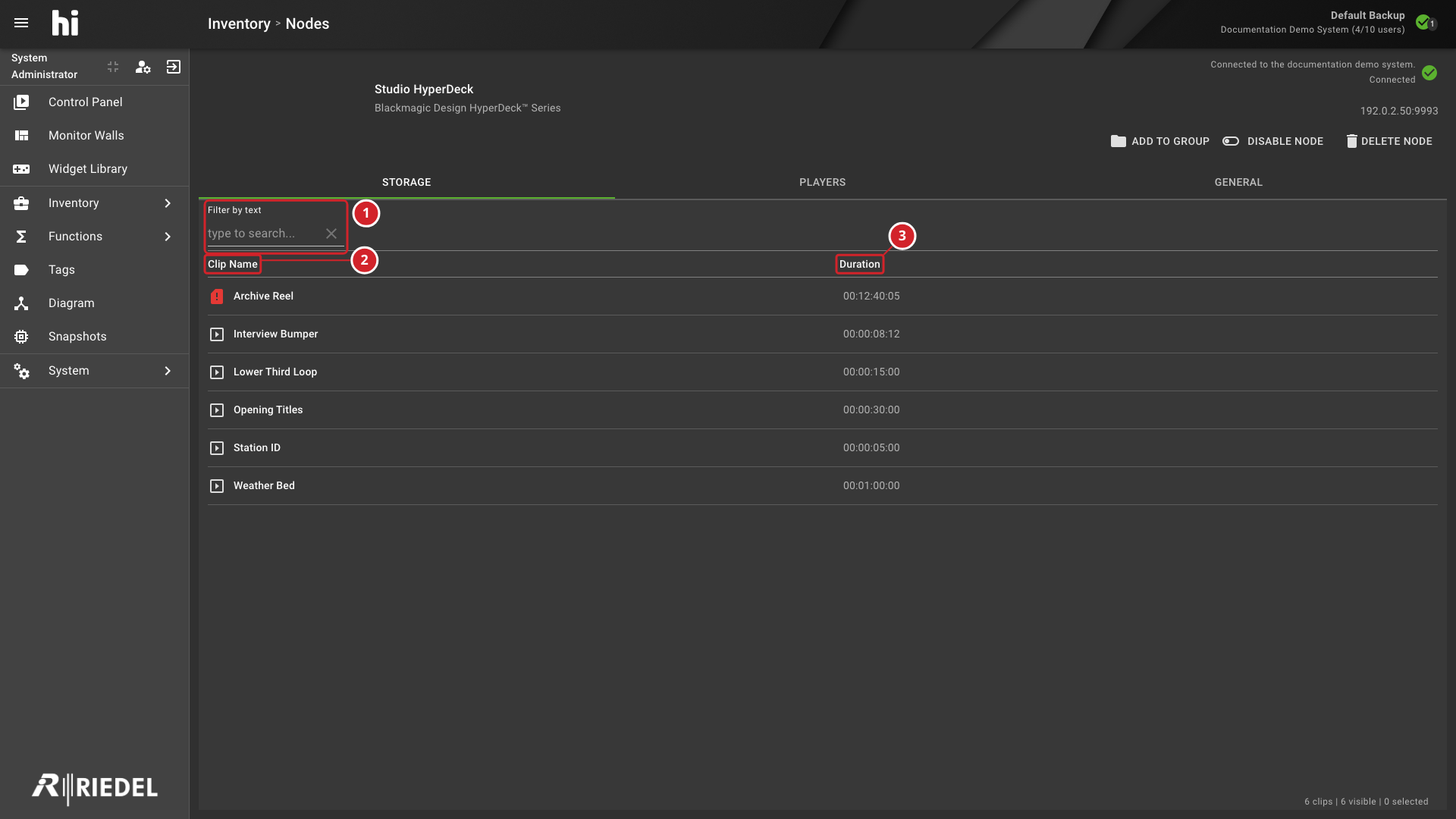The height and width of the screenshot is (819, 1456).
Task: Click the red warning icon on Archive Reel
Action: (217, 297)
